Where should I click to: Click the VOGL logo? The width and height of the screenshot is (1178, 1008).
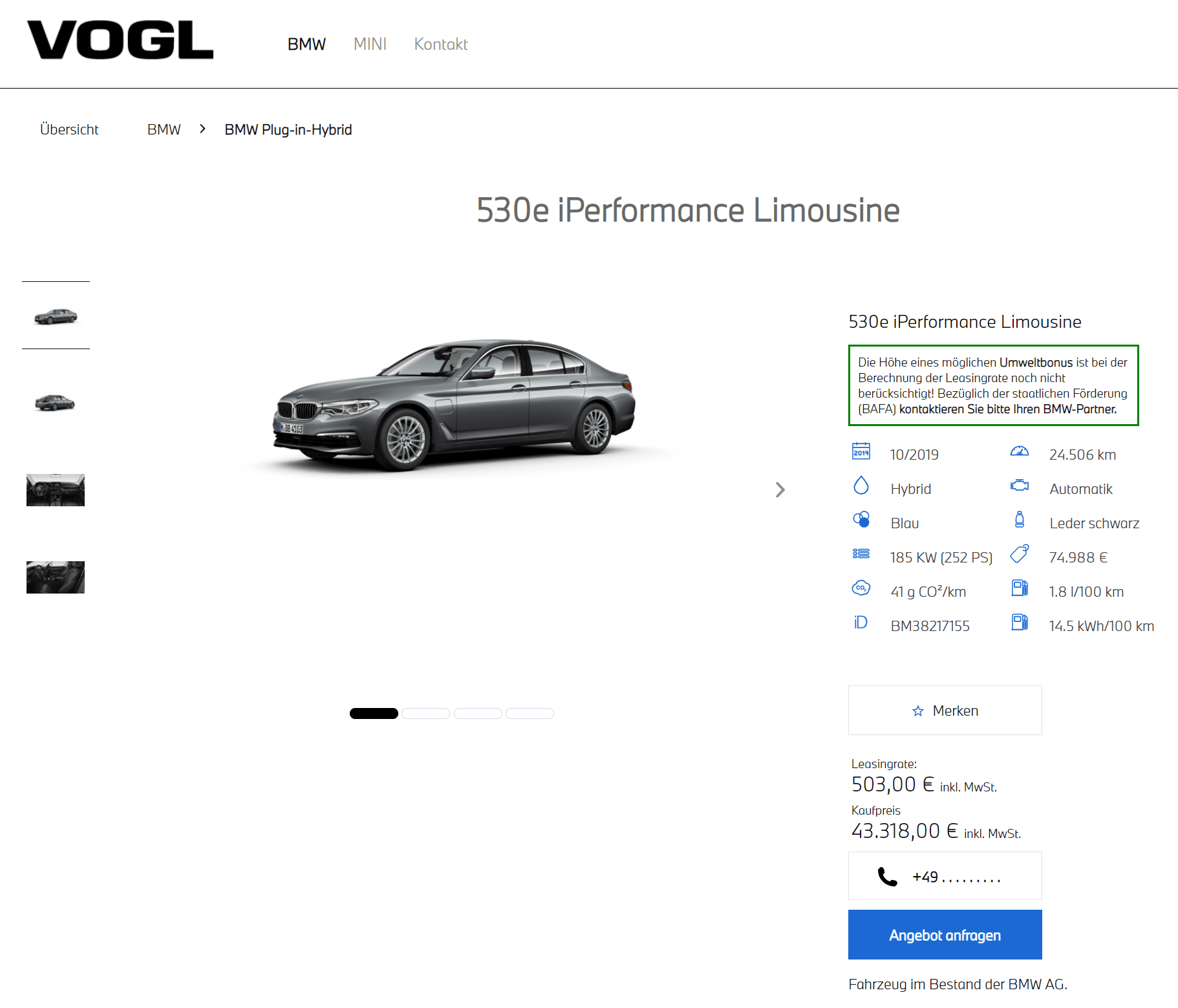[120, 40]
